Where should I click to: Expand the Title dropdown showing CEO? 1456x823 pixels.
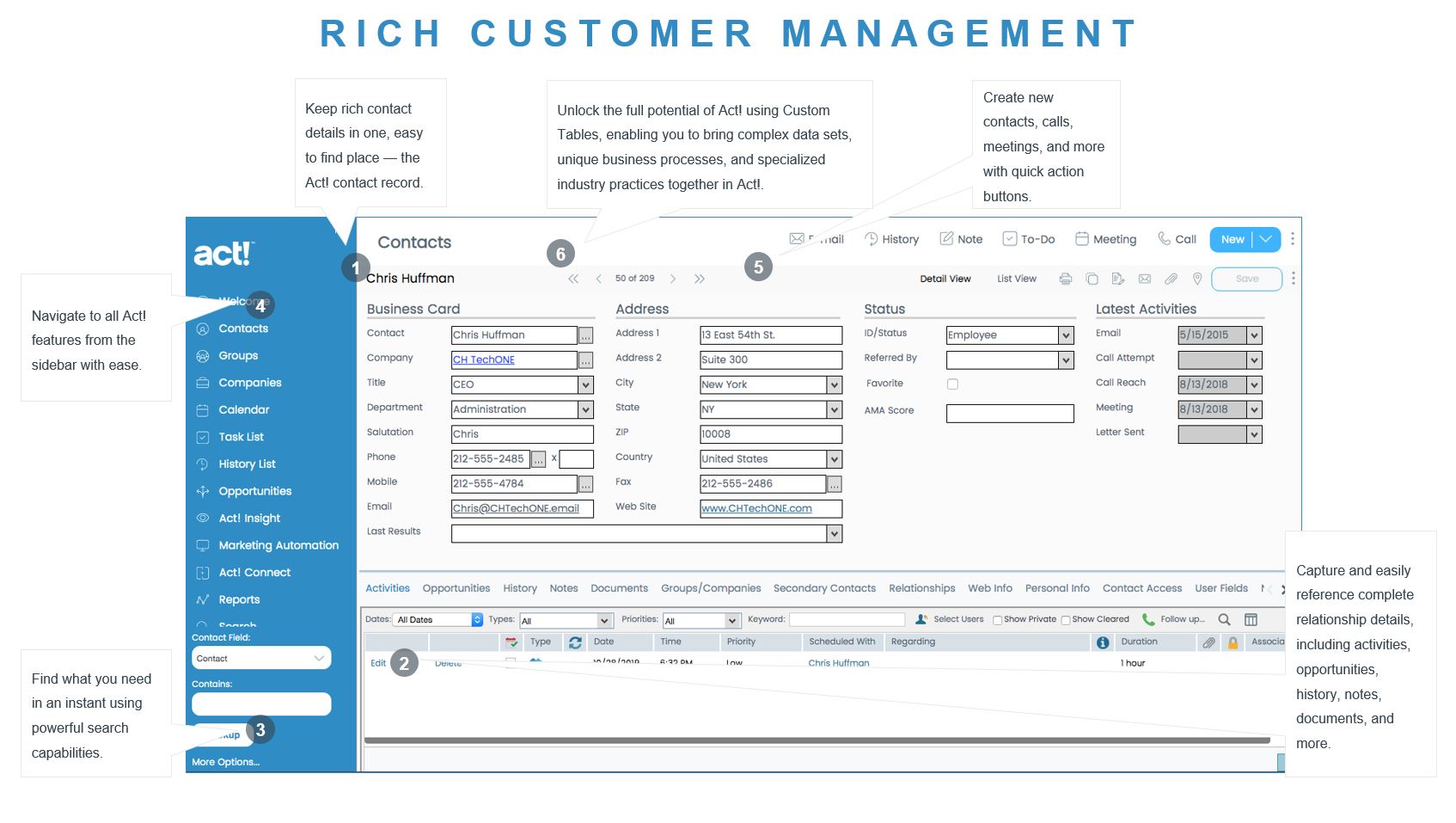click(585, 384)
